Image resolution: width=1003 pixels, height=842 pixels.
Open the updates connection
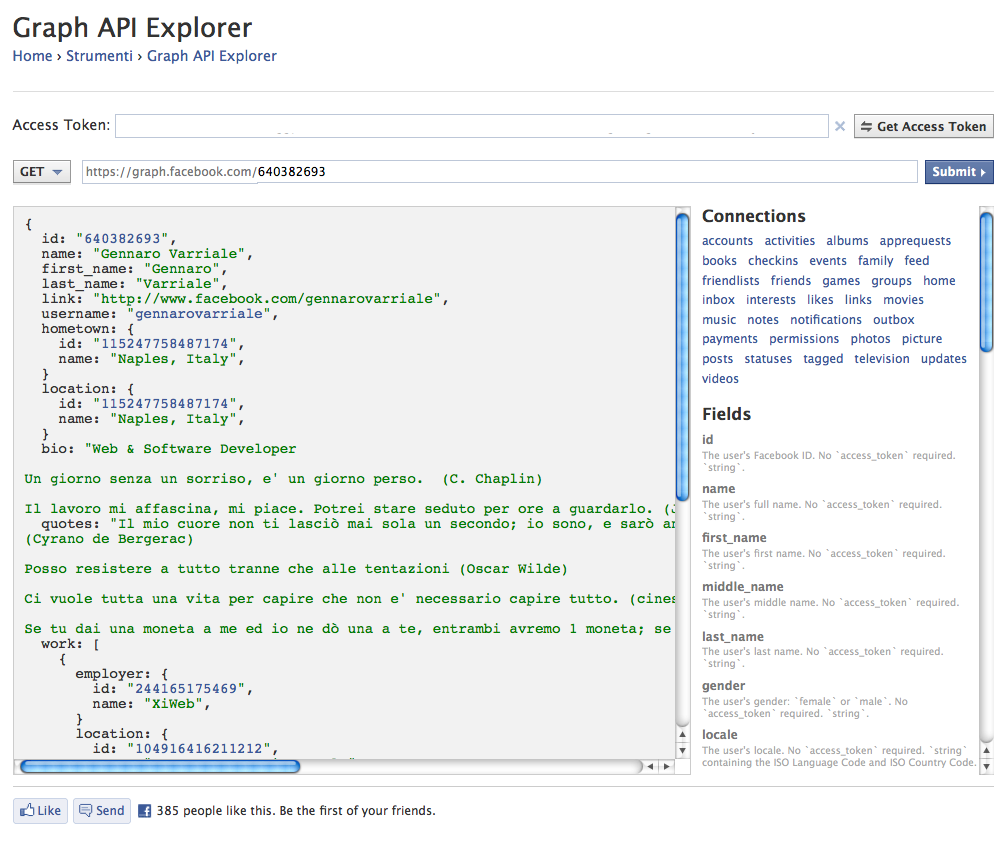[x=944, y=359]
